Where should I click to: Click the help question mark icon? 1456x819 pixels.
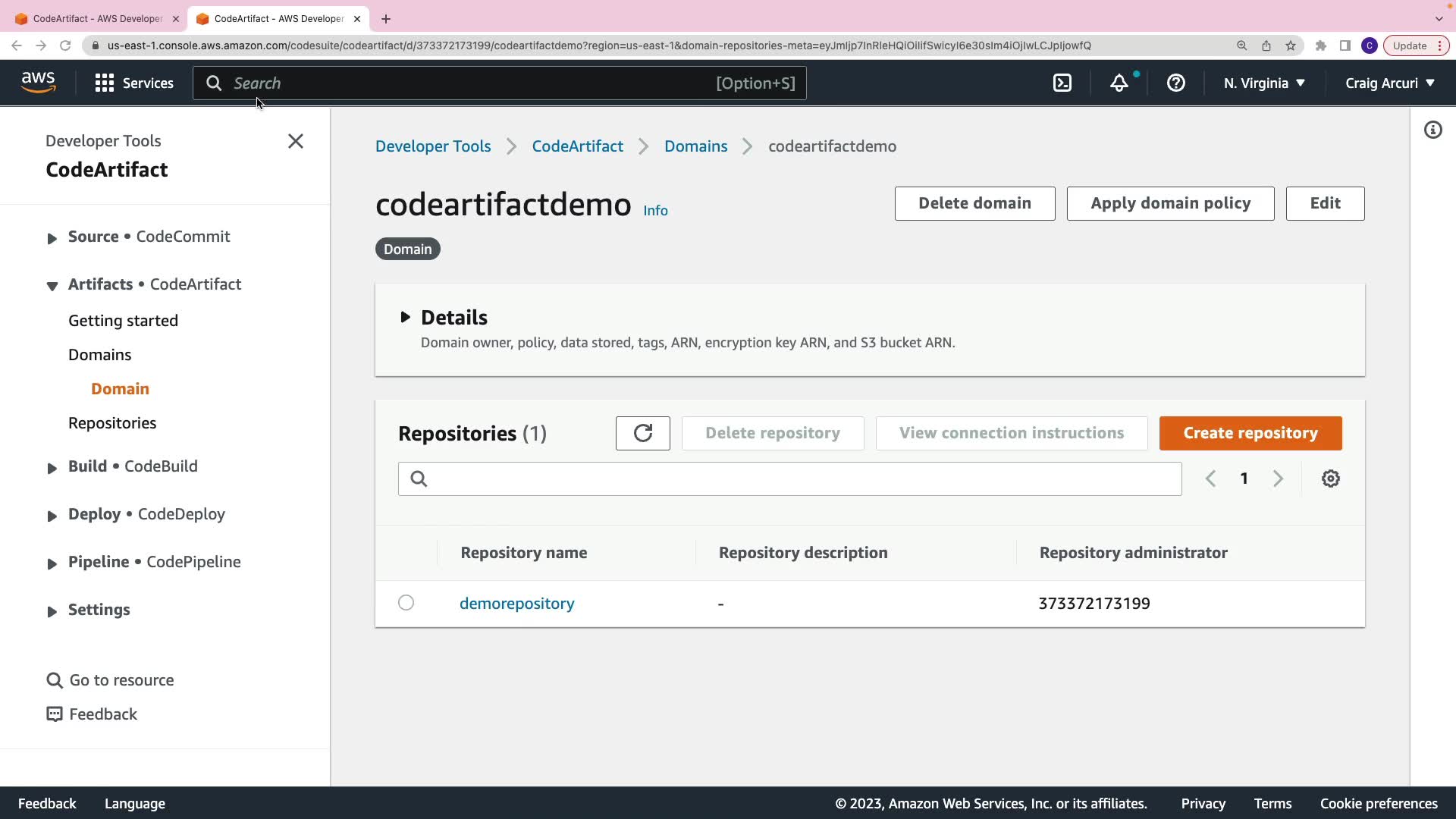pos(1175,83)
